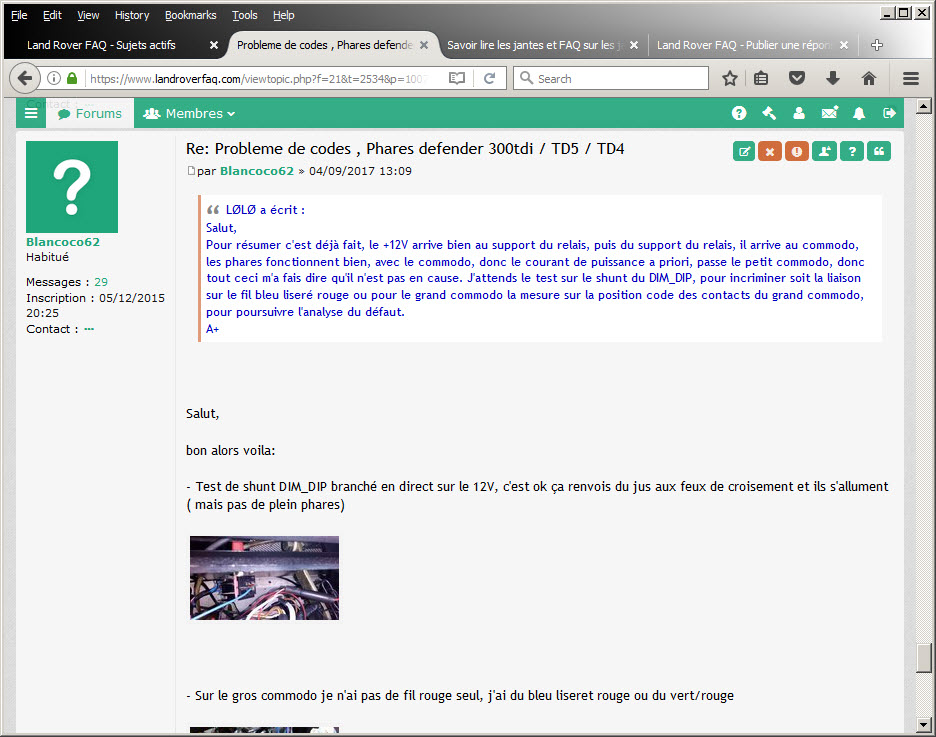Expand the Membres dropdown menu
The width and height of the screenshot is (936, 737).
(189, 114)
